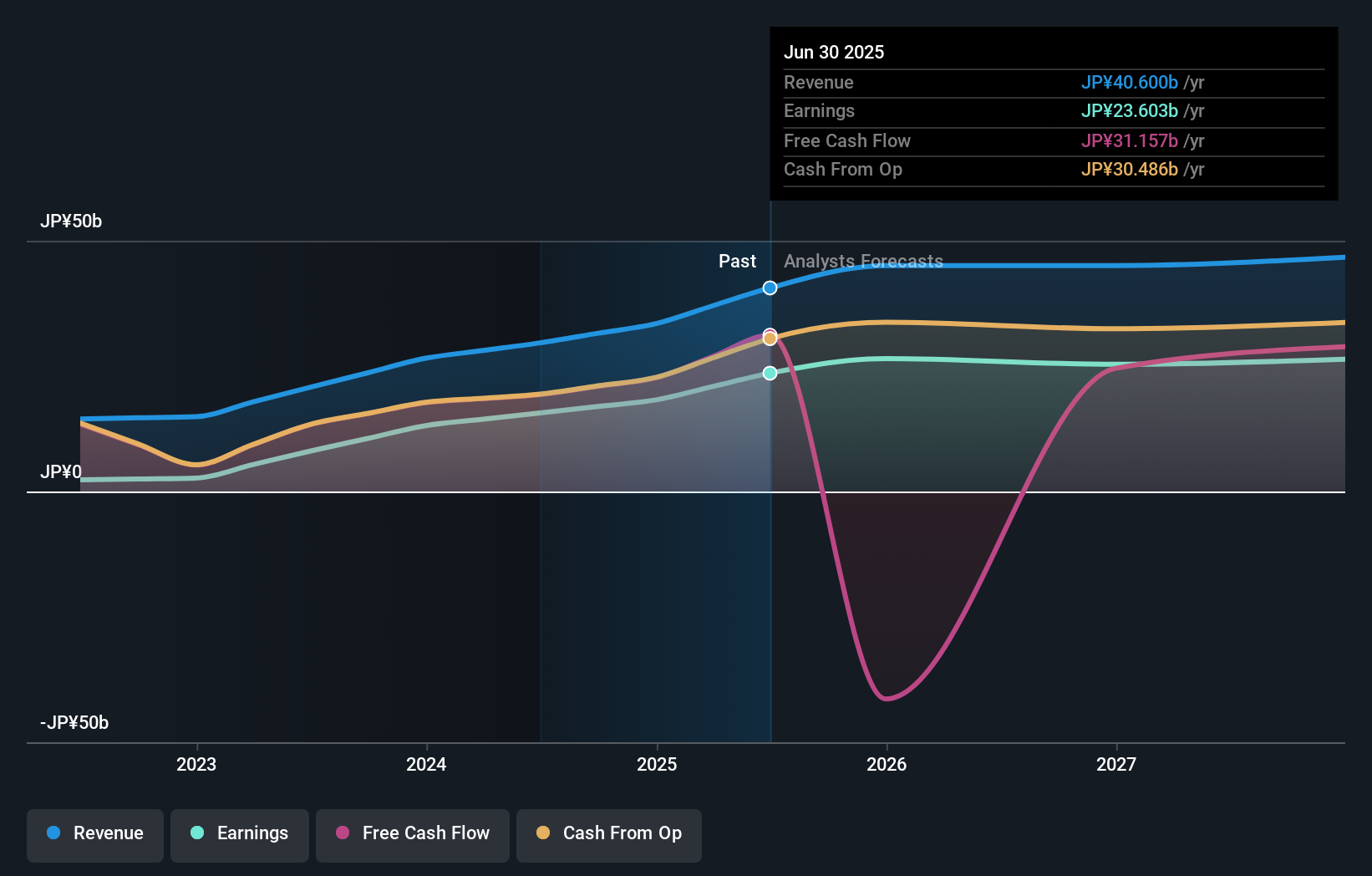Click the lowest dip of Free Cash Flow line
Screen dimensions: 1372x876
(886, 698)
